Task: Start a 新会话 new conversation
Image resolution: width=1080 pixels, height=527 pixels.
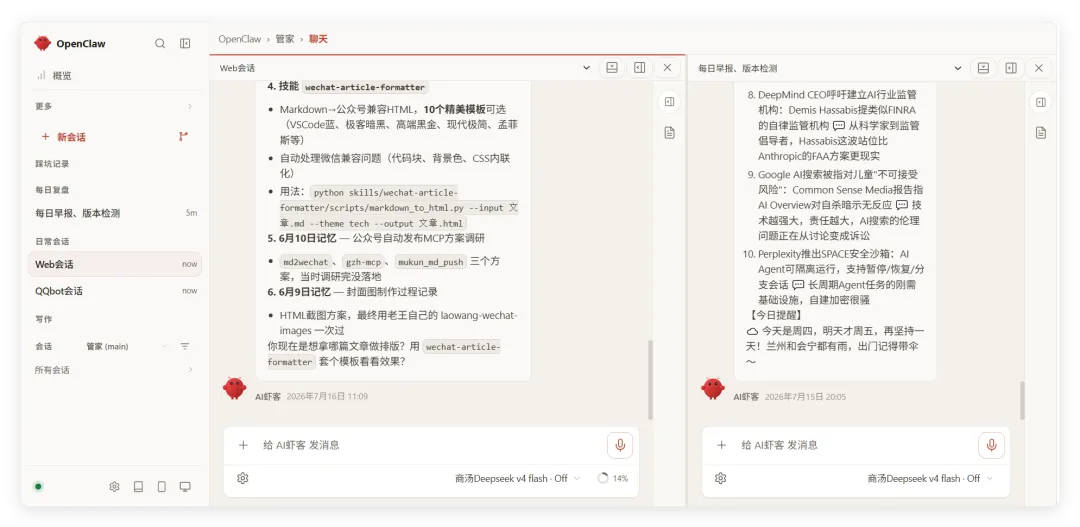Action: click(x=63, y=137)
